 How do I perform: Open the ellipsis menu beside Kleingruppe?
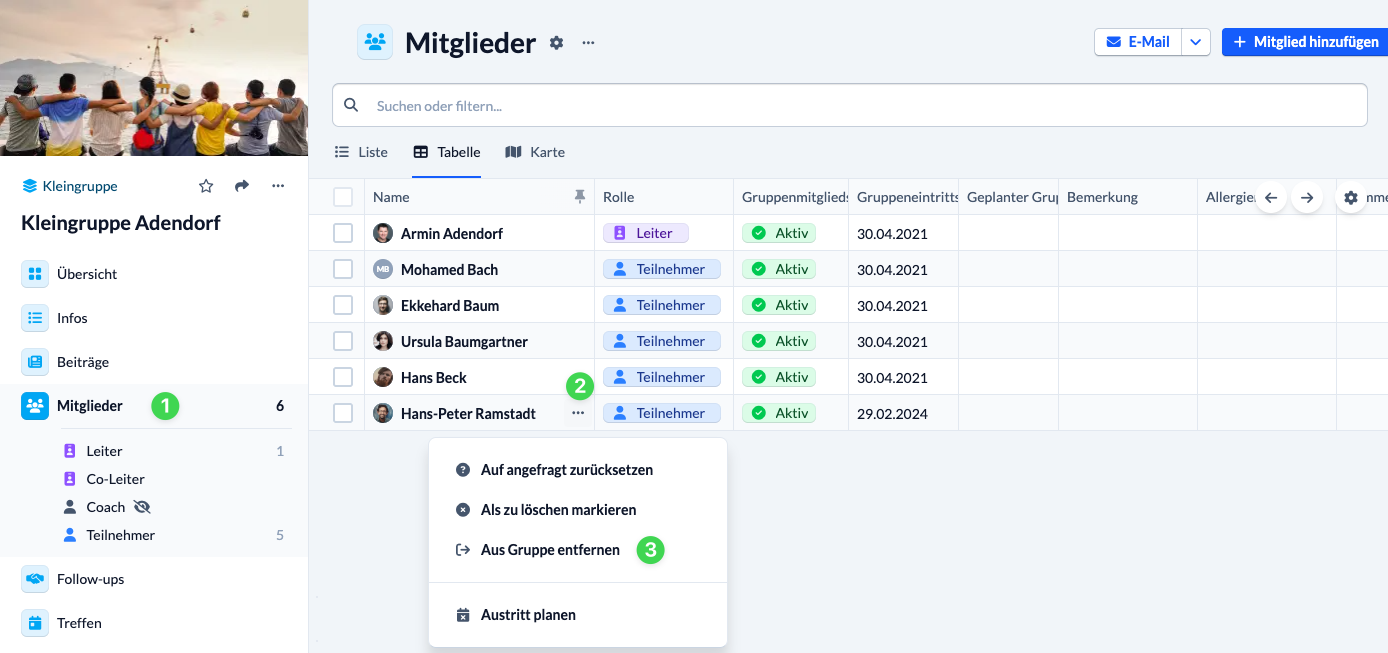(278, 186)
